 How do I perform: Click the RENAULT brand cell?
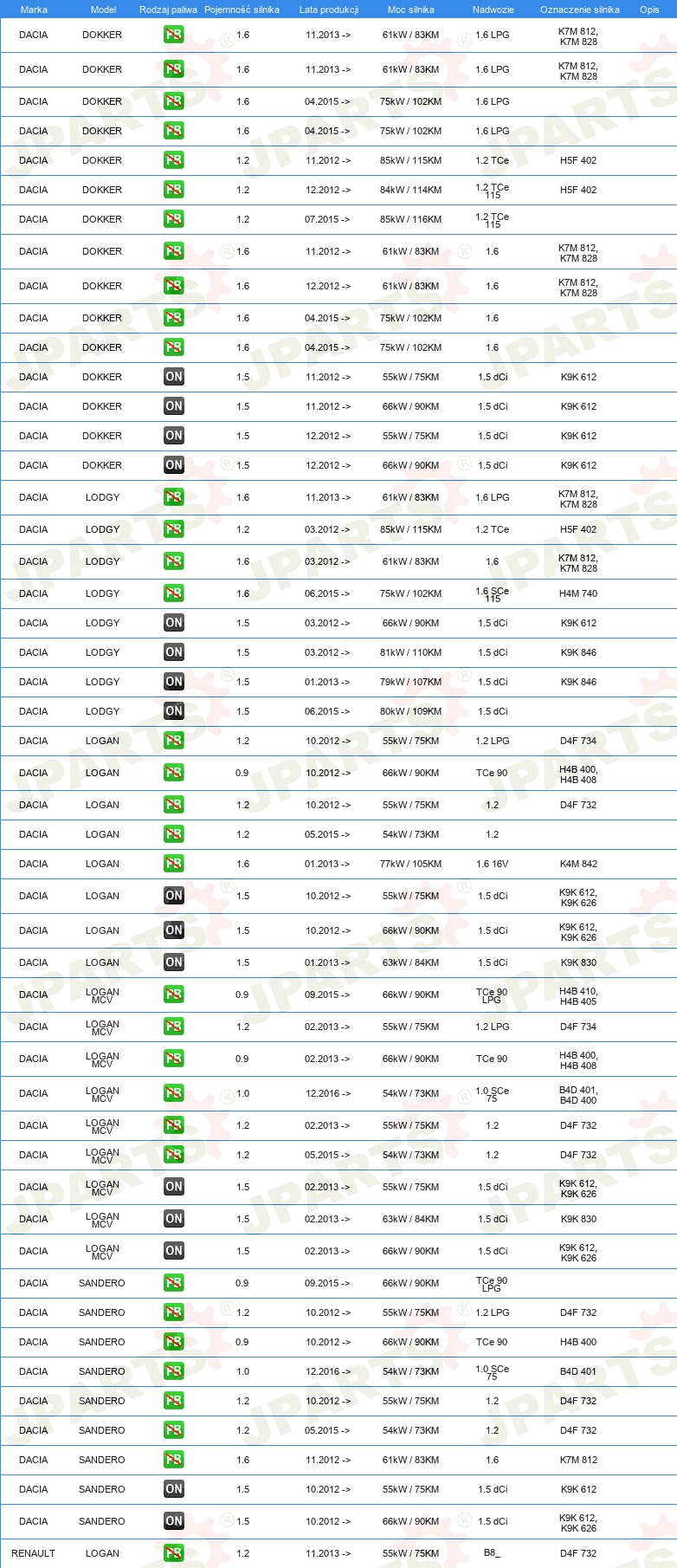click(33, 1553)
